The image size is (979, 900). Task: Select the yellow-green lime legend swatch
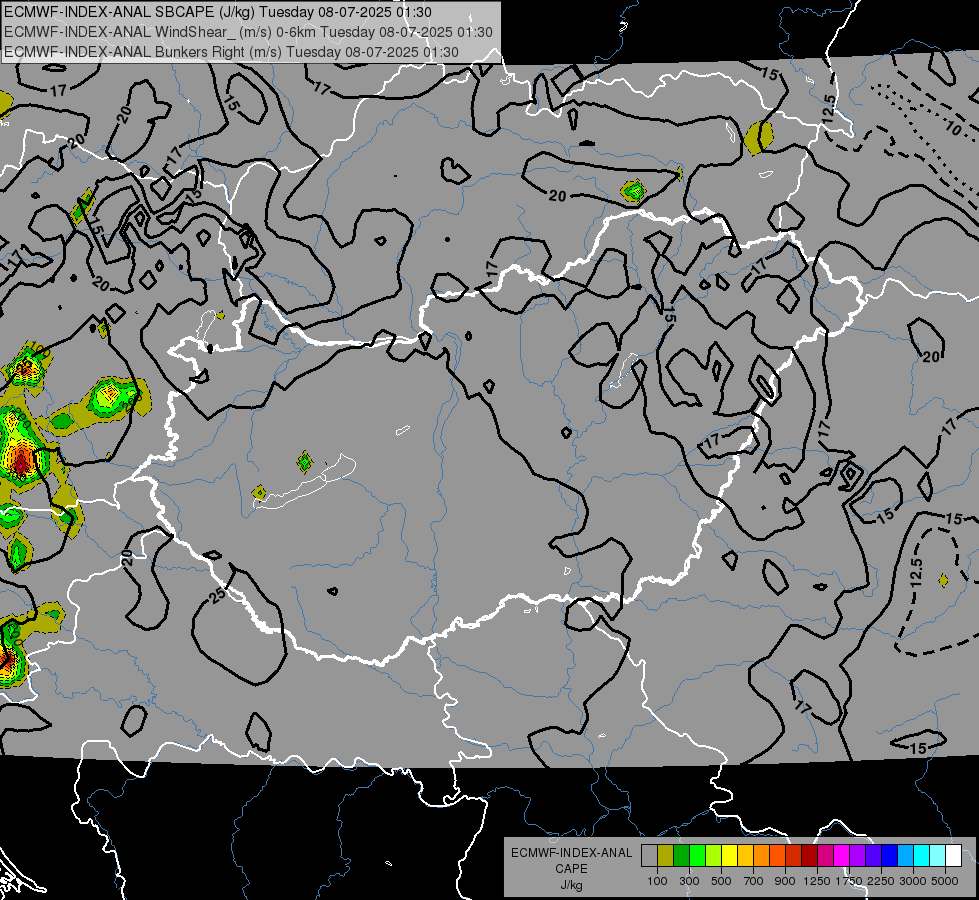pos(713,855)
